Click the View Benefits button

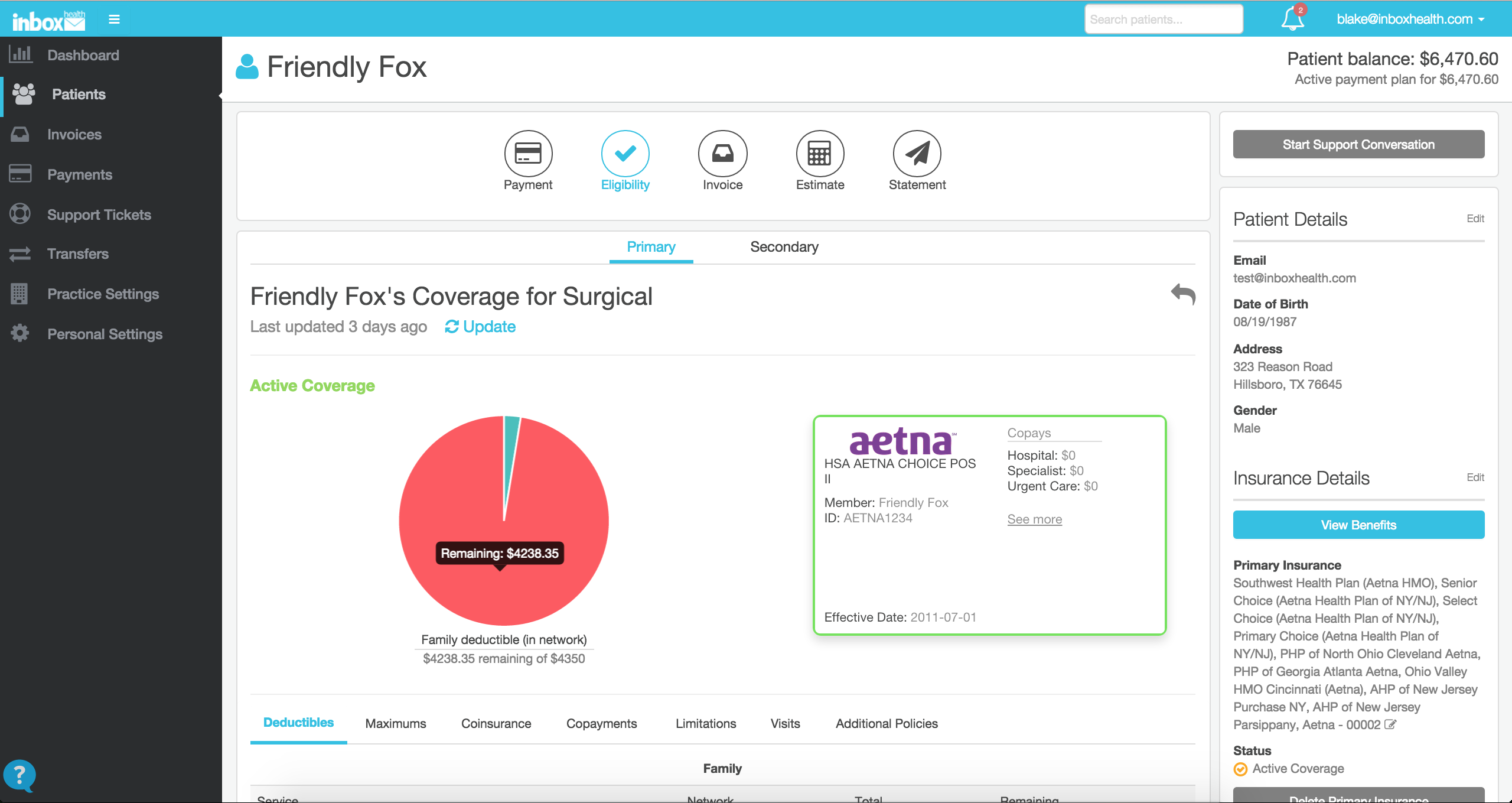tap(1358, 525)
